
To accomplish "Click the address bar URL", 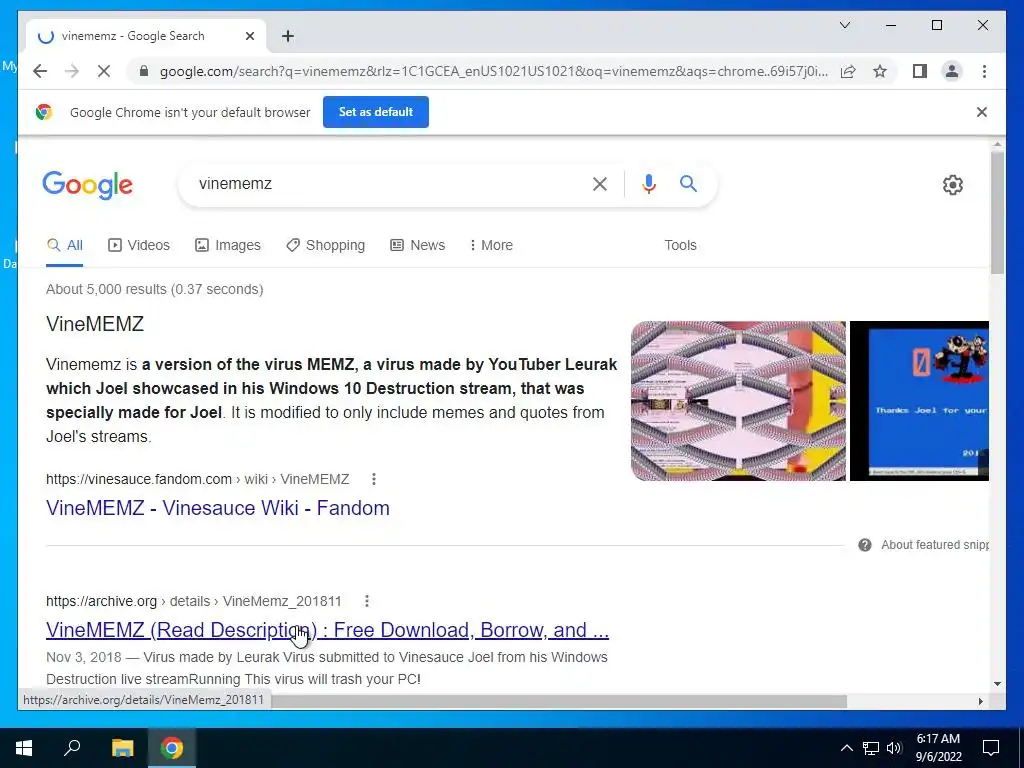I will coord(494,71).
